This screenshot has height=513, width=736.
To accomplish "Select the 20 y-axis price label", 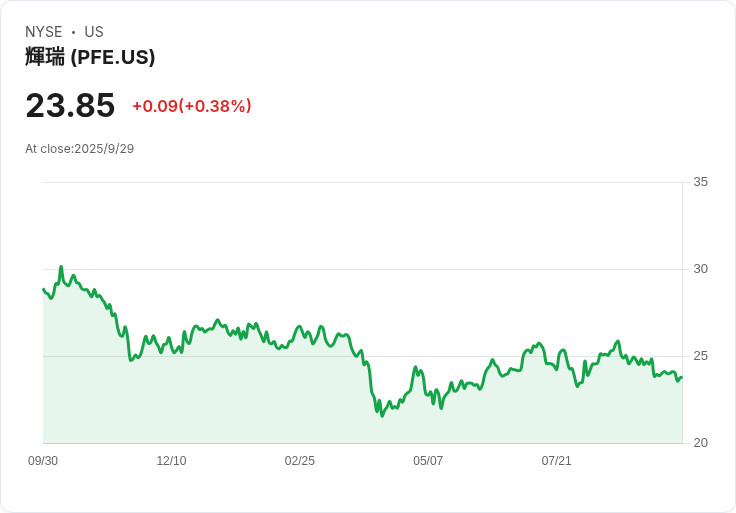I will [700, 443].
